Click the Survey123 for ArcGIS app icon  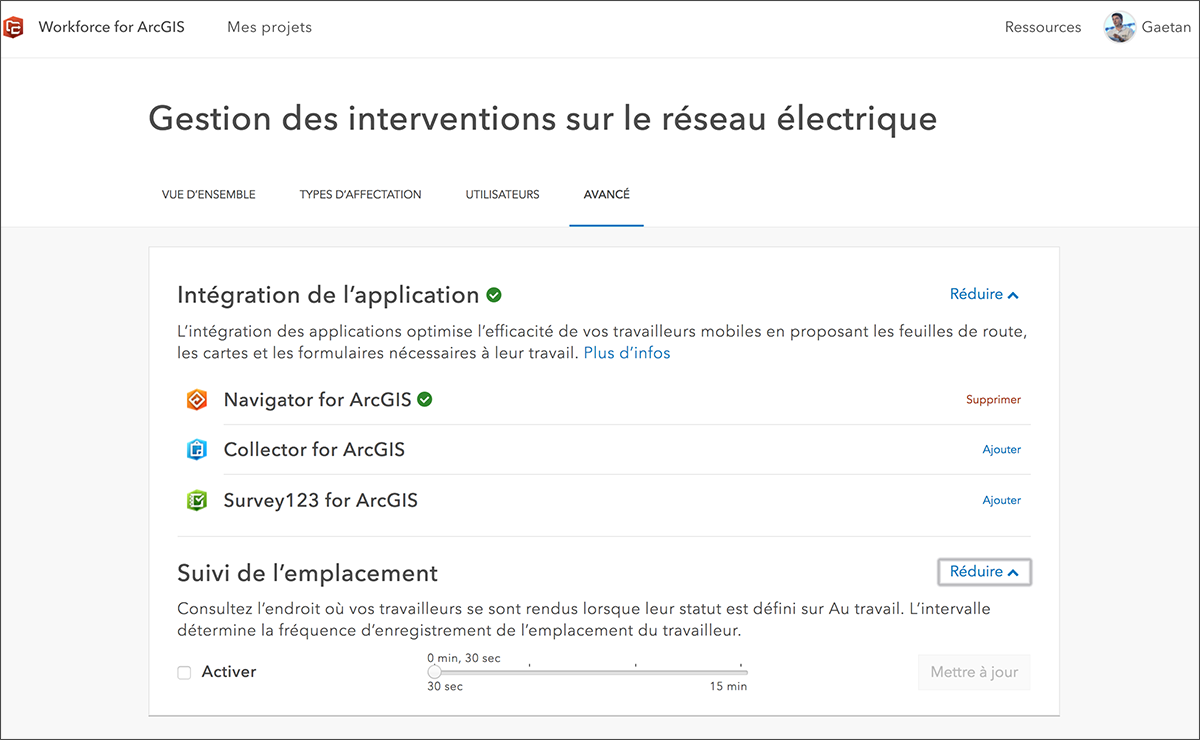click(x=197, y=500)
